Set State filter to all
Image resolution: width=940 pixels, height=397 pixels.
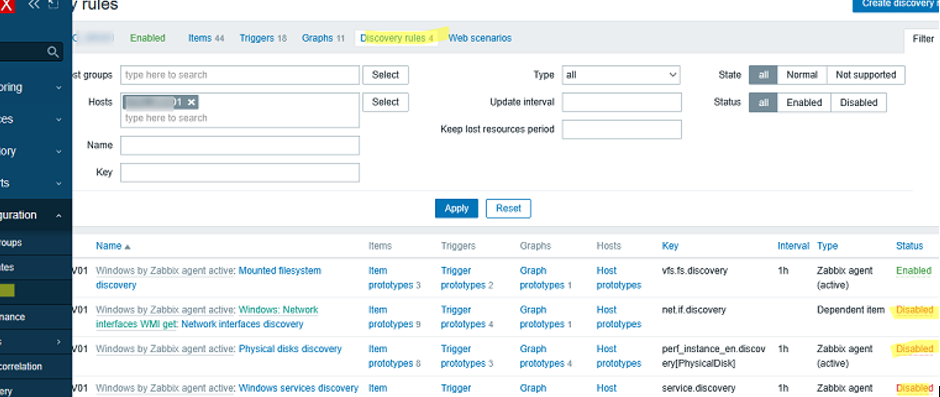763,75
